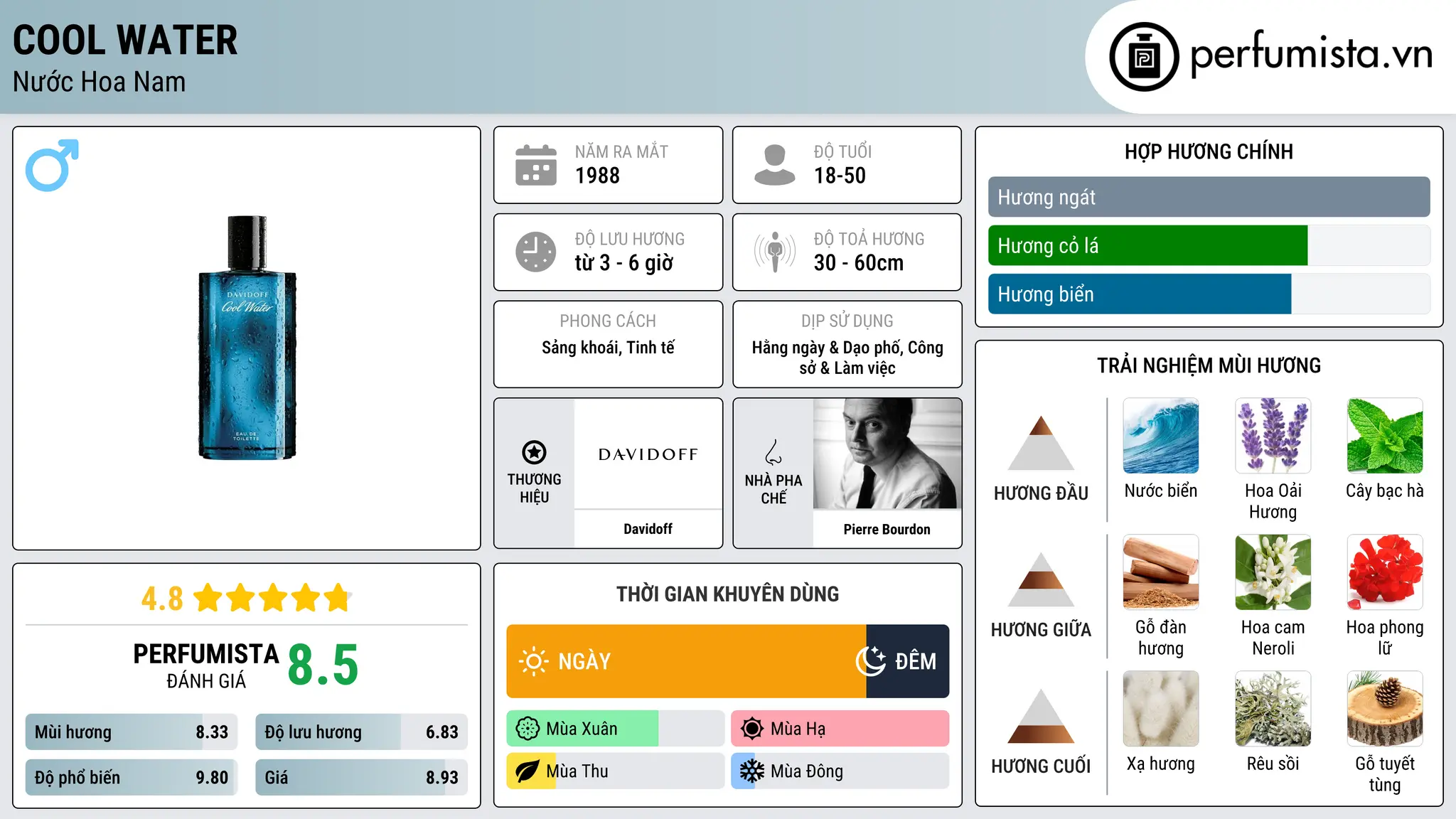Select the Hoa Oải Hương lavender image

coord(1273,436)
